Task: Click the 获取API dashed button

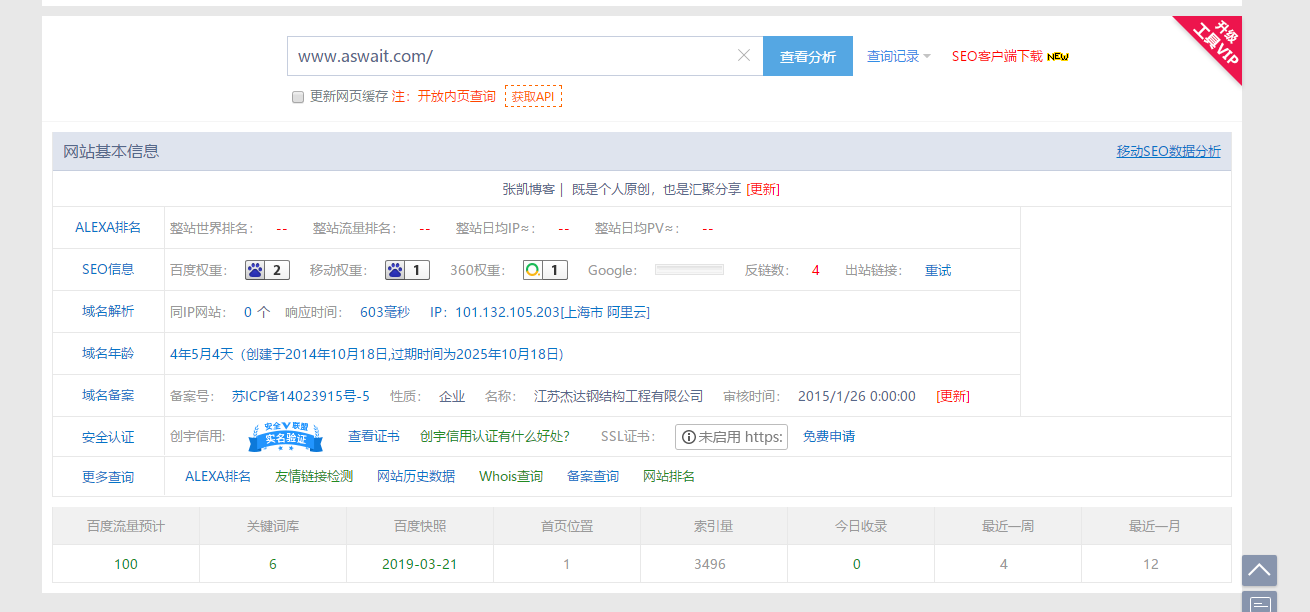Action: click(x=533, y=97)
